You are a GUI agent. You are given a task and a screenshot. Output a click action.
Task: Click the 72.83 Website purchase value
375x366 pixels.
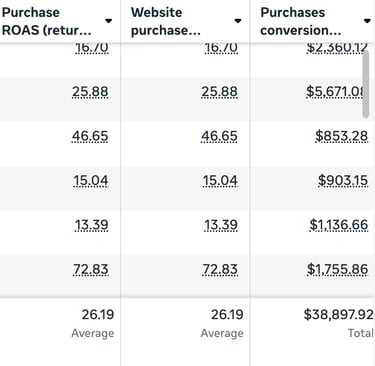[220, 269]
